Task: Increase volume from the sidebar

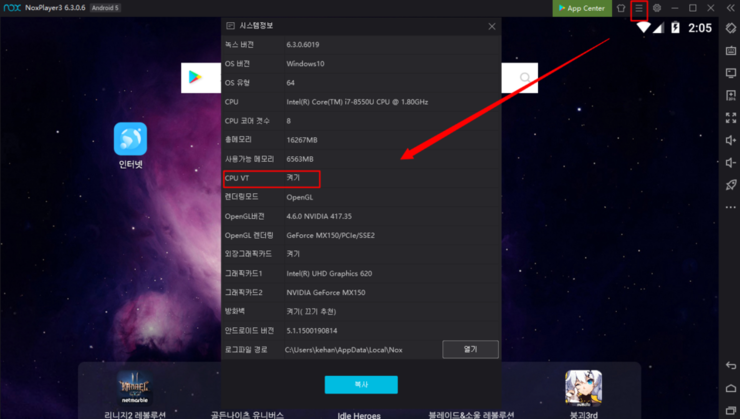Action: pyautogui.click(x=731, y=140)
